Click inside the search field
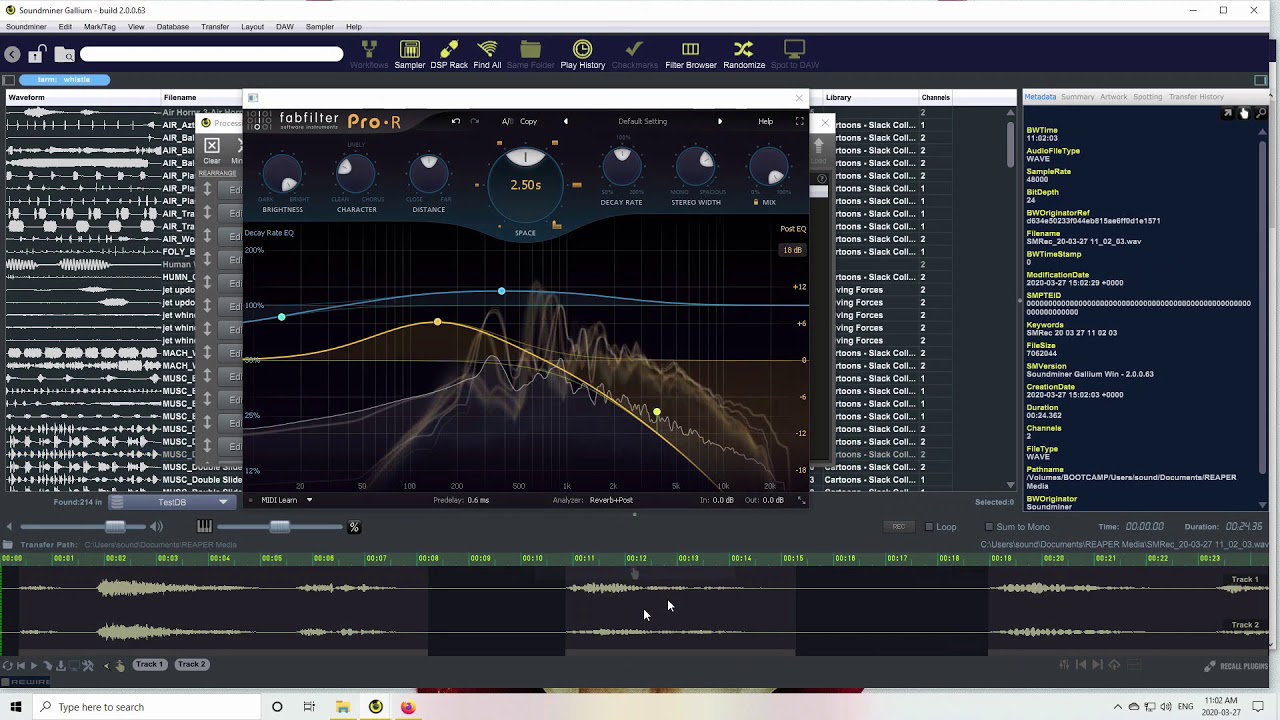This screenshot has width=1280, height=720. 212,54
